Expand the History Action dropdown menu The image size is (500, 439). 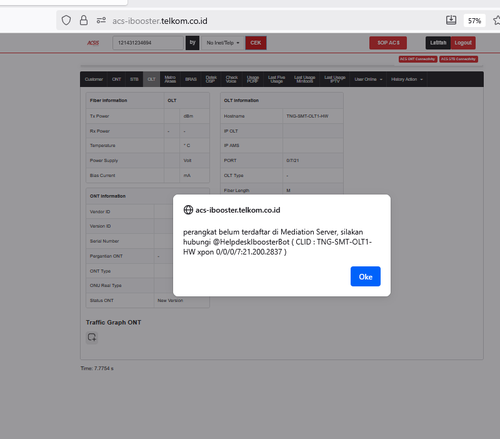pos(407,79)
